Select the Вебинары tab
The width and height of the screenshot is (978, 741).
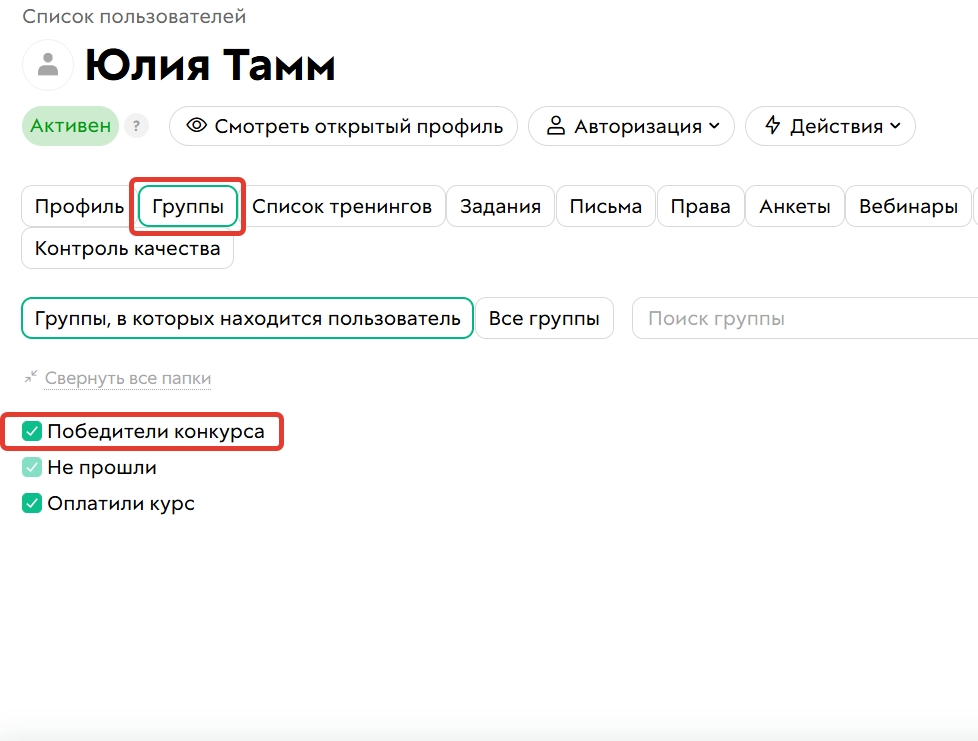coord(907,206)
